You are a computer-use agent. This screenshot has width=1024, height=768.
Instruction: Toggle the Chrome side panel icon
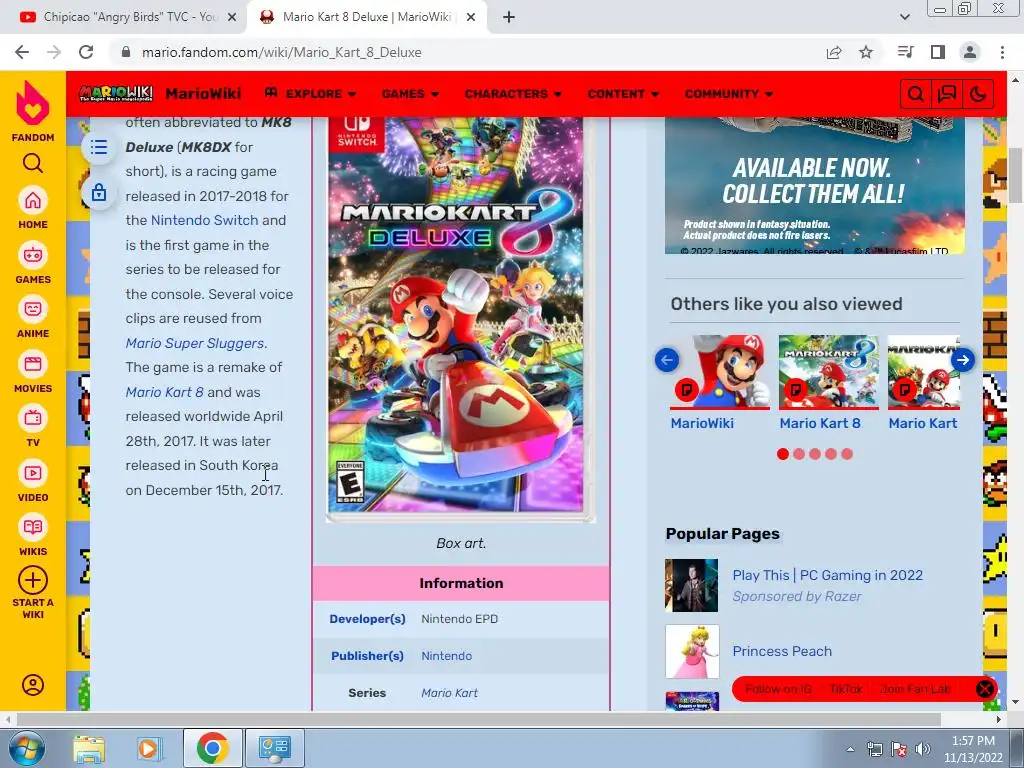click(938, 52)
